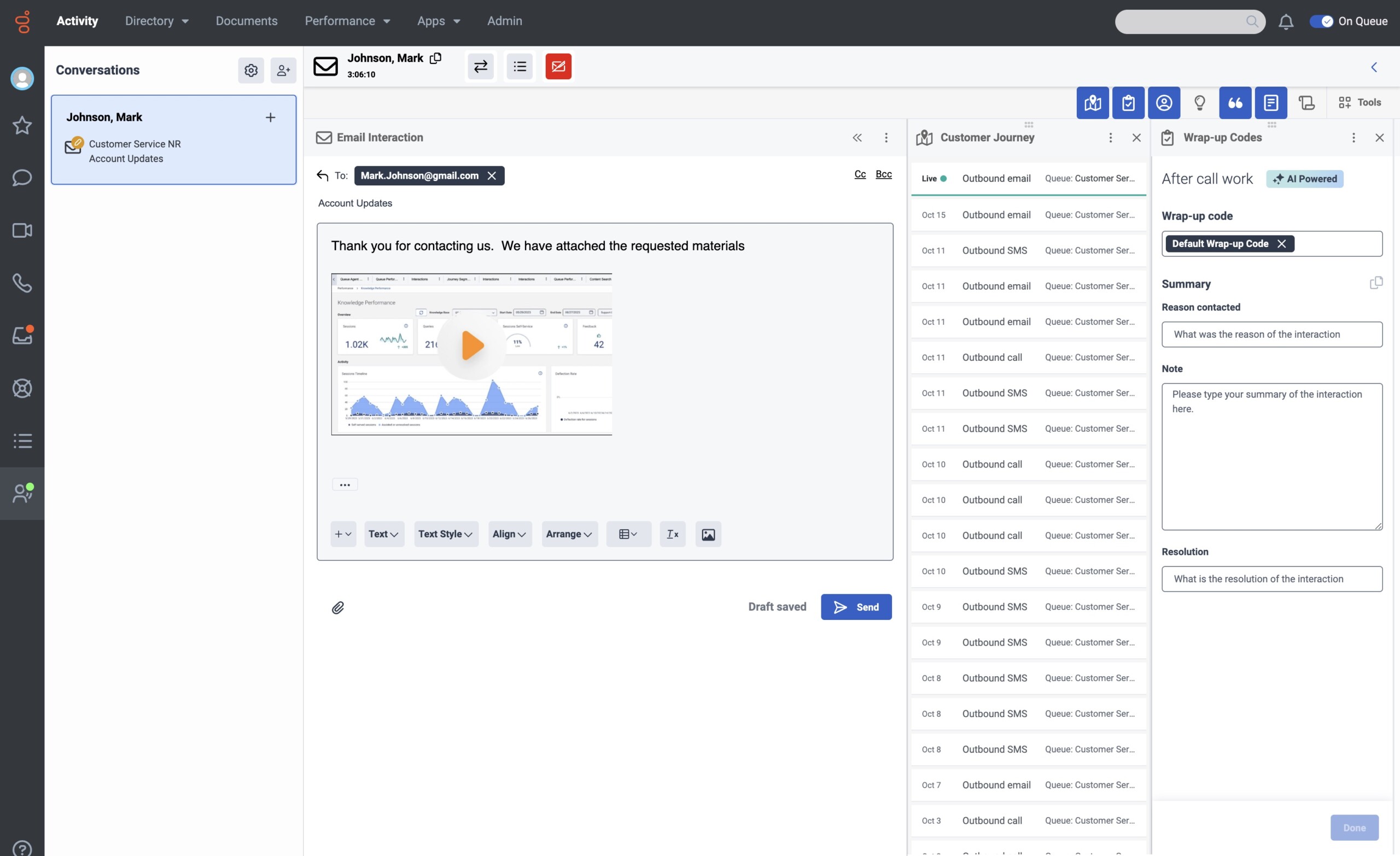The height and width of the screenshot is (856, 1400).
Task: Click the clear formatting icon
Action: [672, 535]
